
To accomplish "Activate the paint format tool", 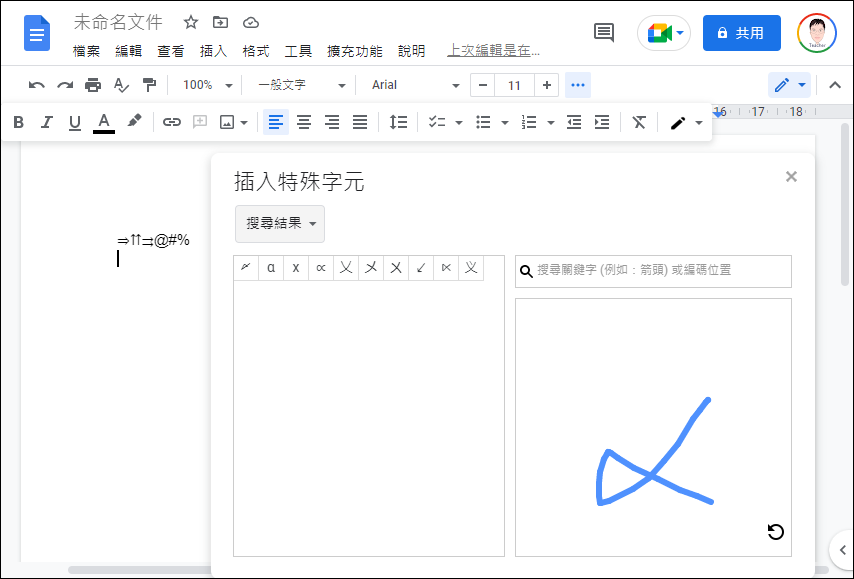I will click(x=149, y=85).
